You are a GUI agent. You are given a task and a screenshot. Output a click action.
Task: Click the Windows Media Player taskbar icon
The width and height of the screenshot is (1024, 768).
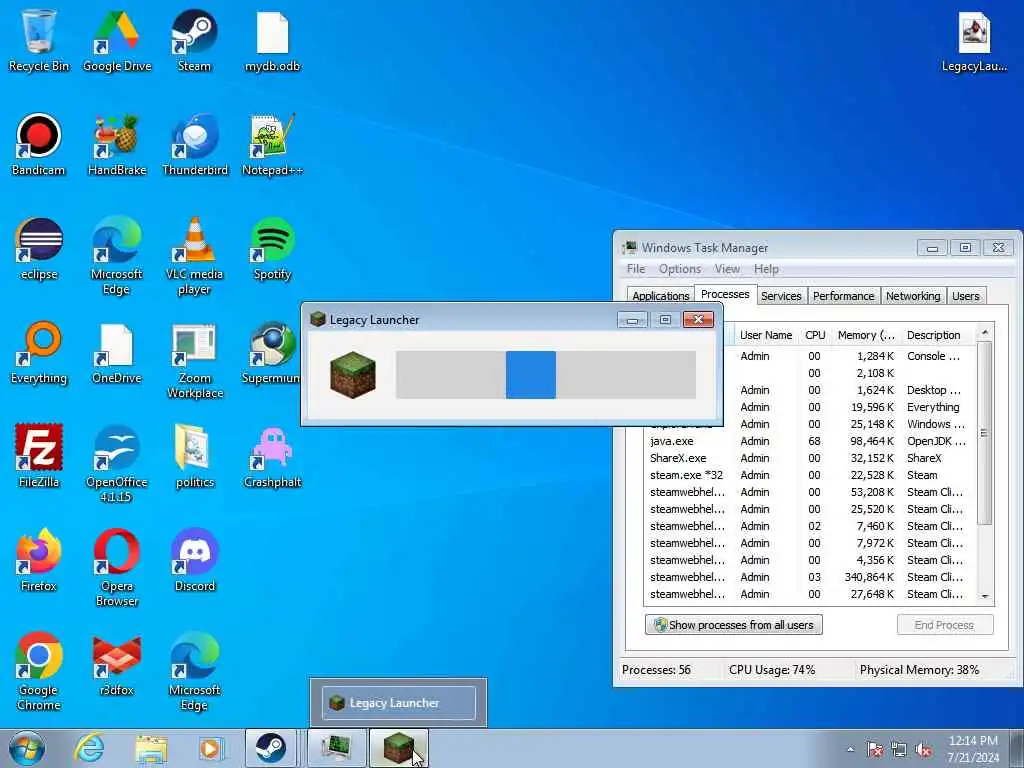click(x=211, y=748)
